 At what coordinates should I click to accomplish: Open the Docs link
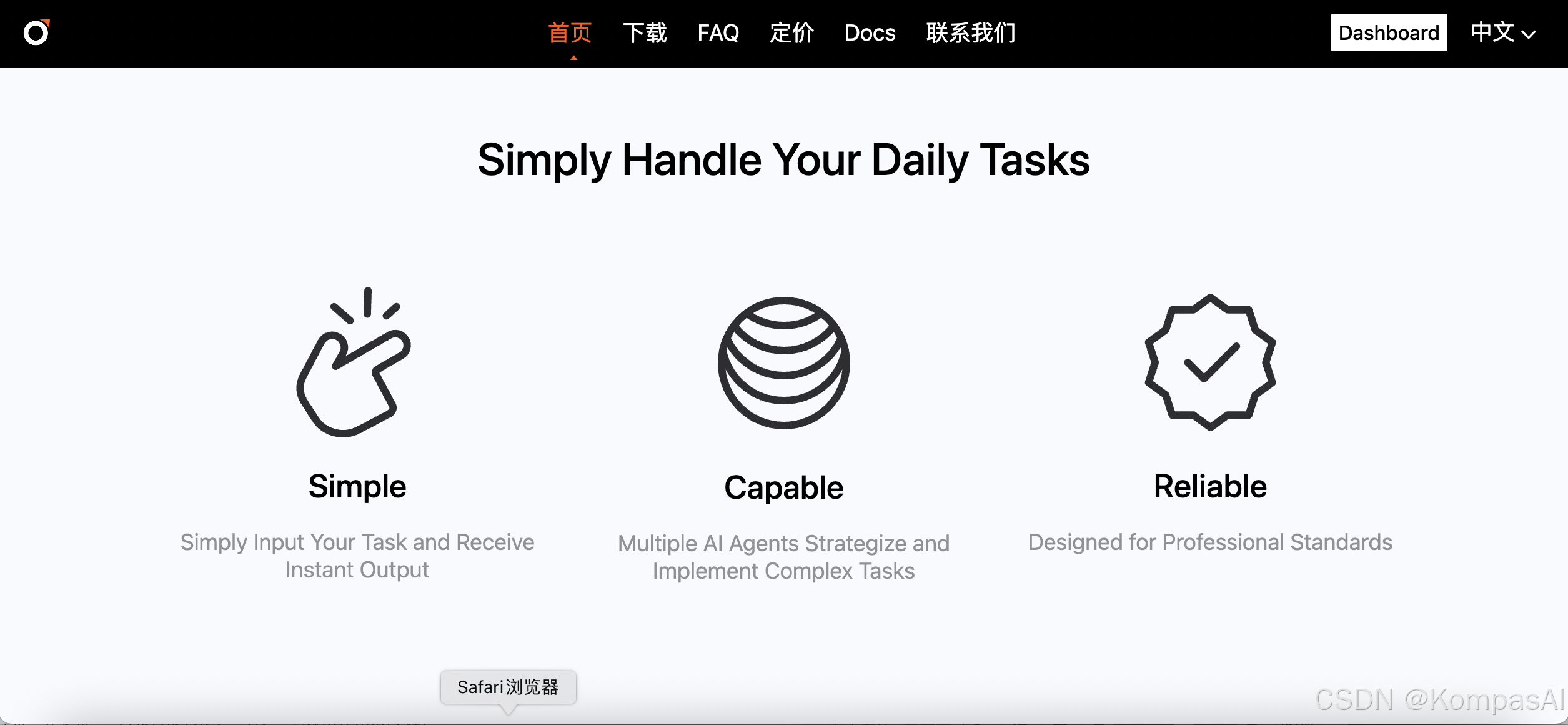pyautogui.click(x=870, y=32)
